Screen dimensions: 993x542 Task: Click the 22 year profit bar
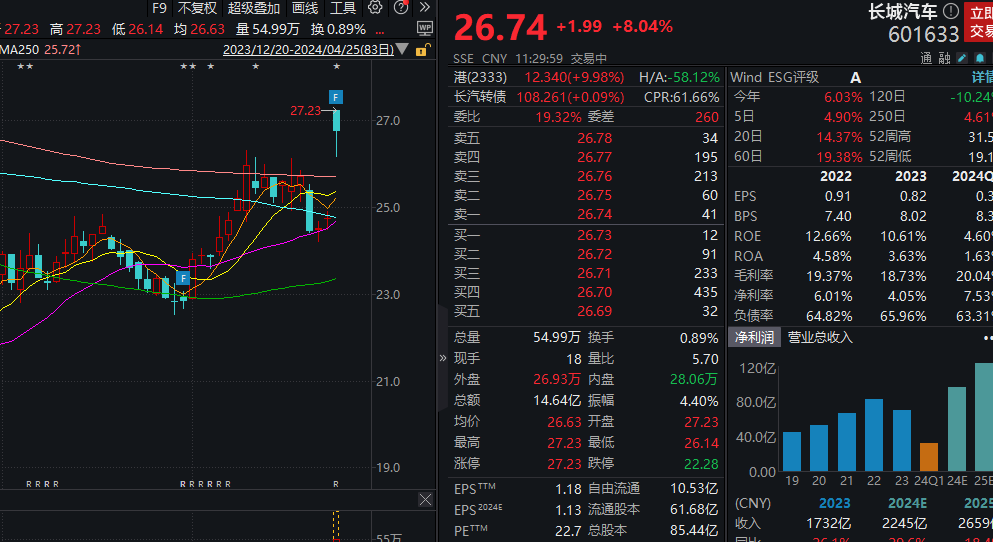[874, 435]
